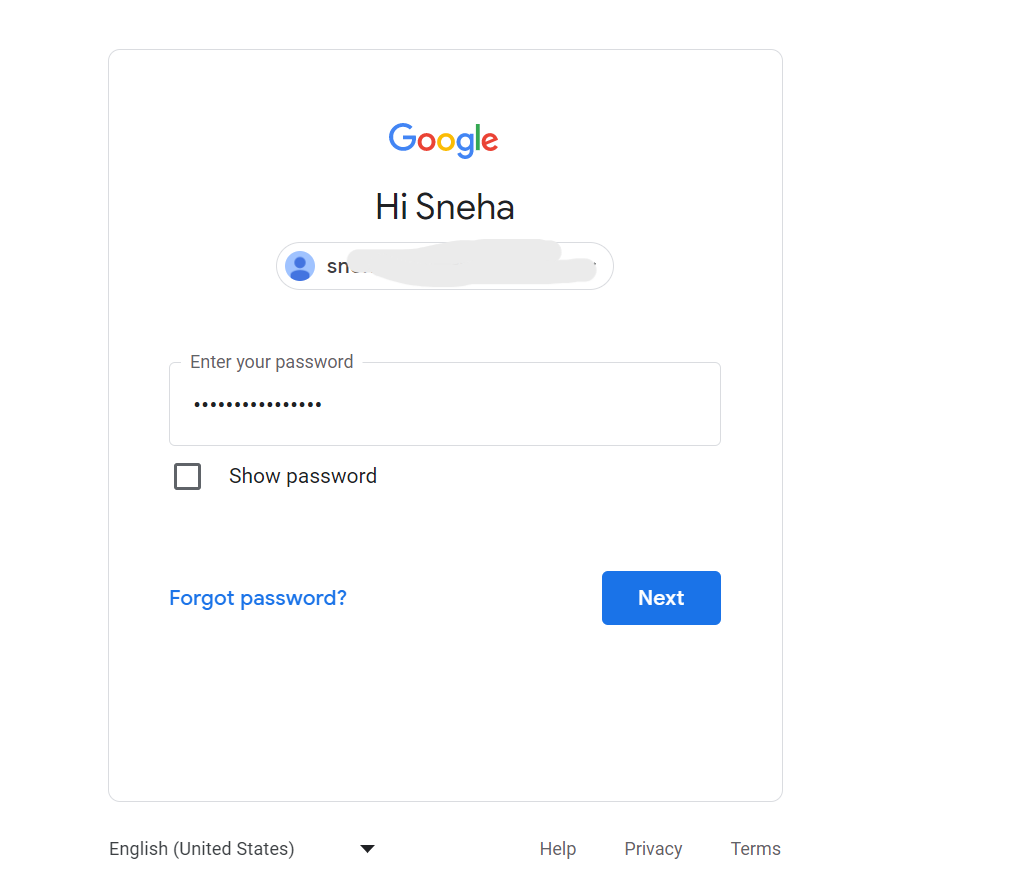
Task: Toggle password visibility to reveal characters
Action: click(x=187, y=476)
